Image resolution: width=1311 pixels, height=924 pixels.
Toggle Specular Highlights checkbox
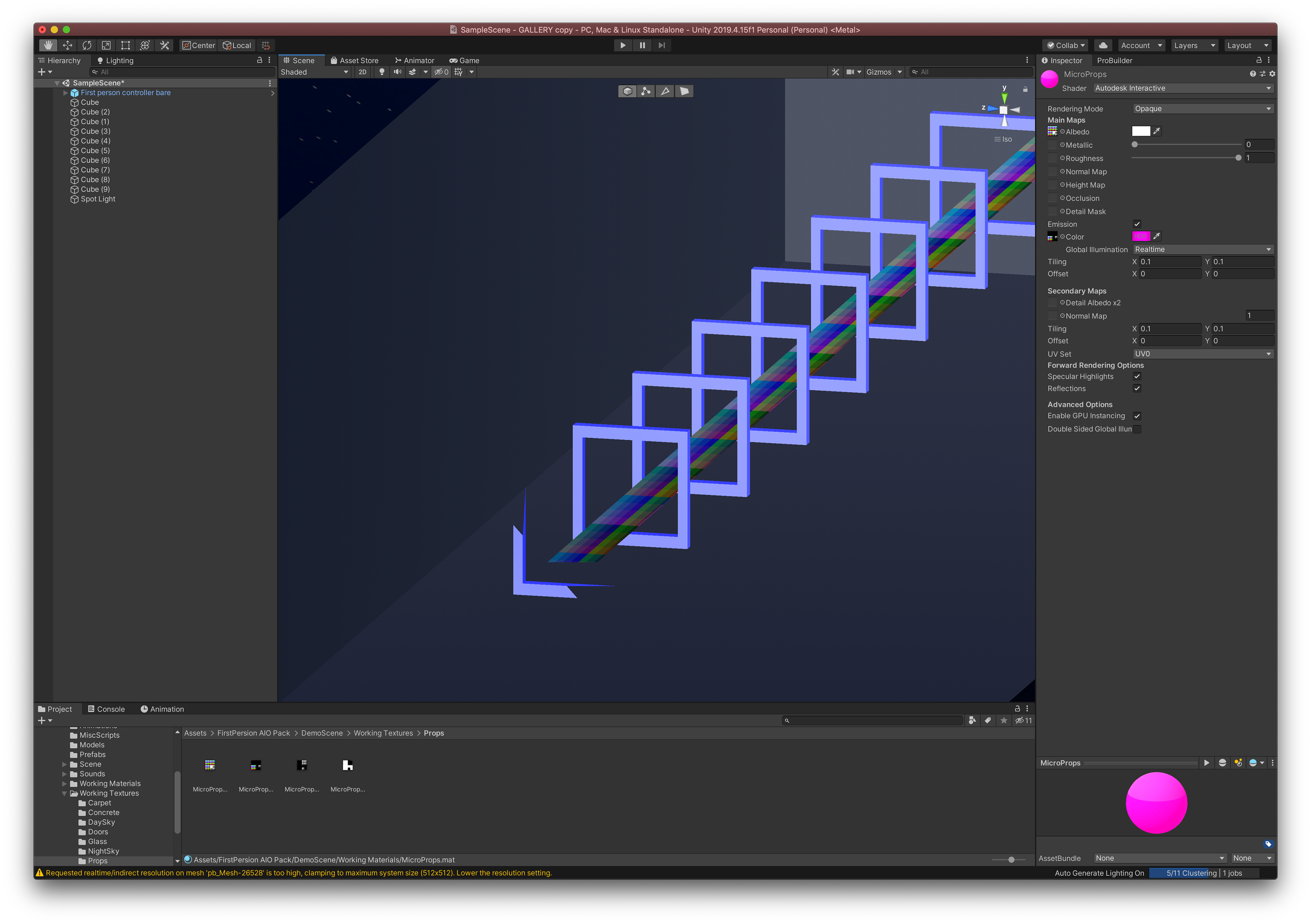1137,376
